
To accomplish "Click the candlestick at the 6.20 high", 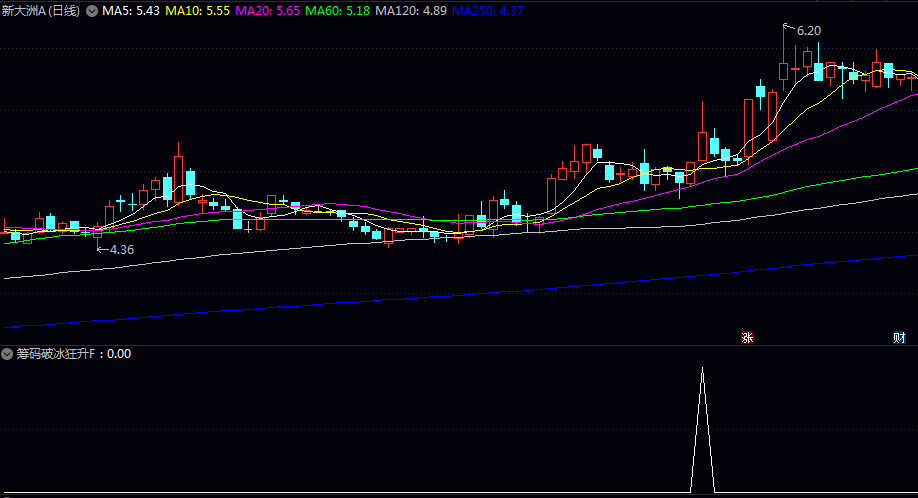I will pyautogui.click(x=783, y=71).
